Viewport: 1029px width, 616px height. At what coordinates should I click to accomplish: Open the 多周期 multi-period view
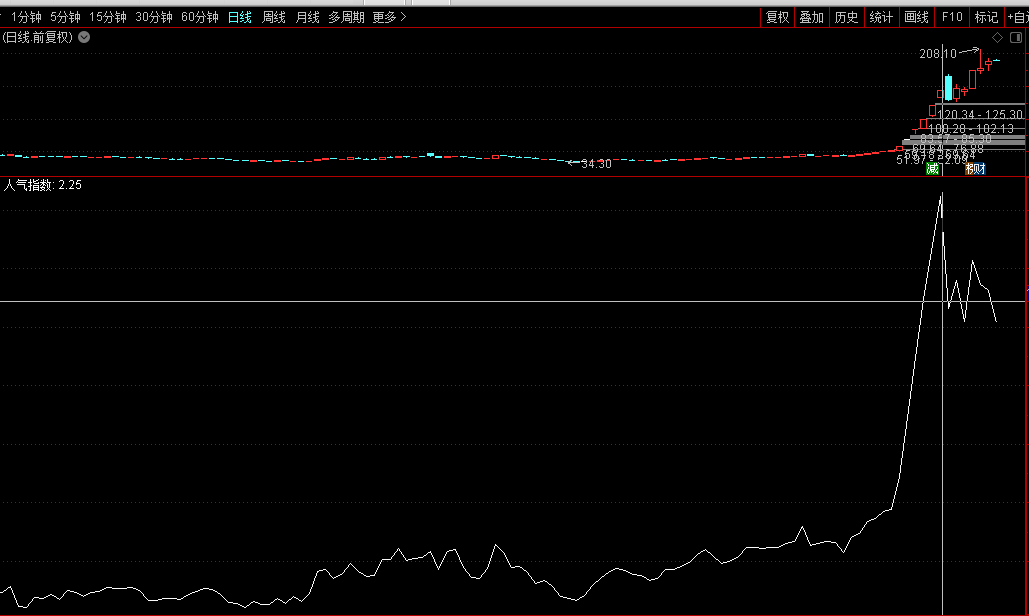tap(346, 17)
